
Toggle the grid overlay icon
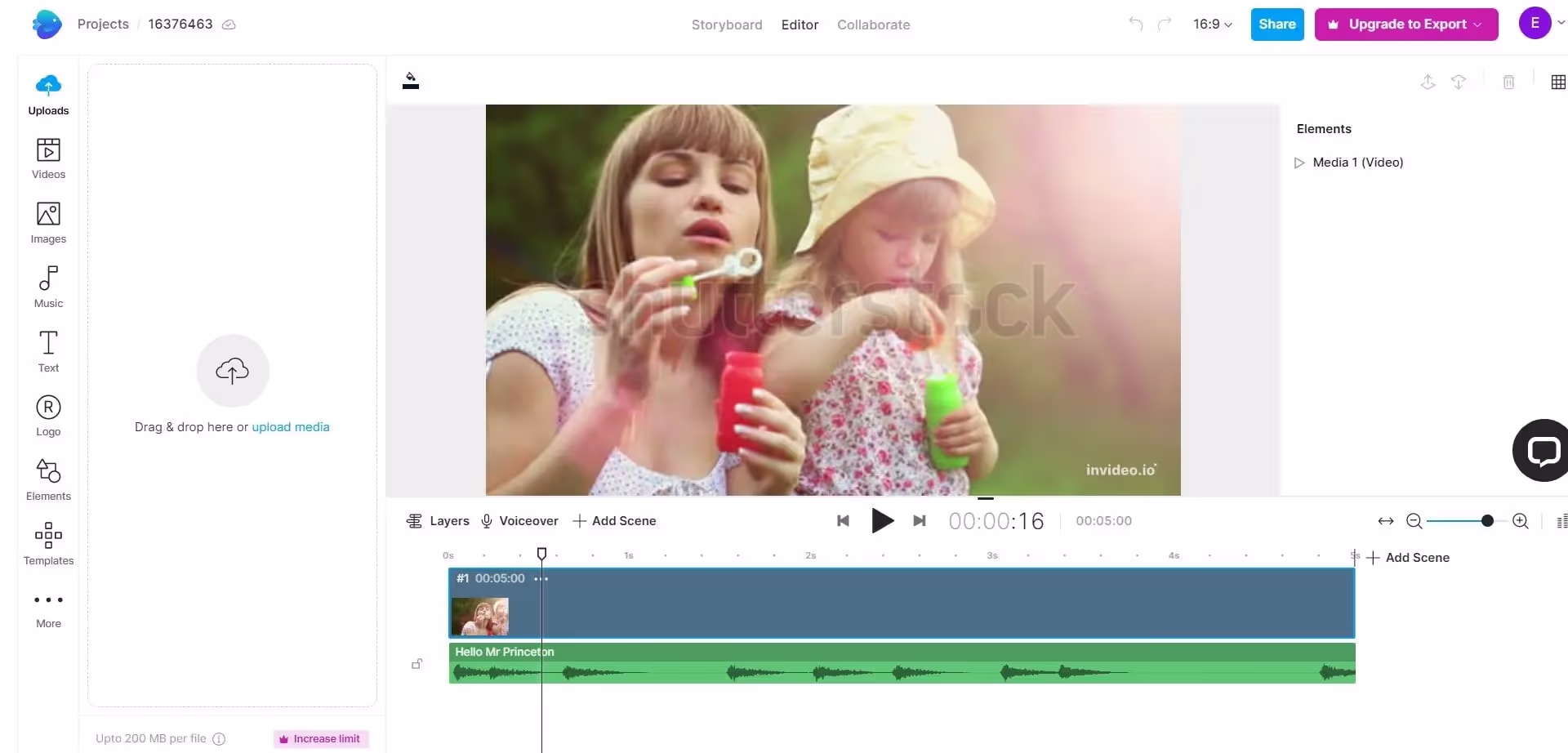pos(1558,82)
